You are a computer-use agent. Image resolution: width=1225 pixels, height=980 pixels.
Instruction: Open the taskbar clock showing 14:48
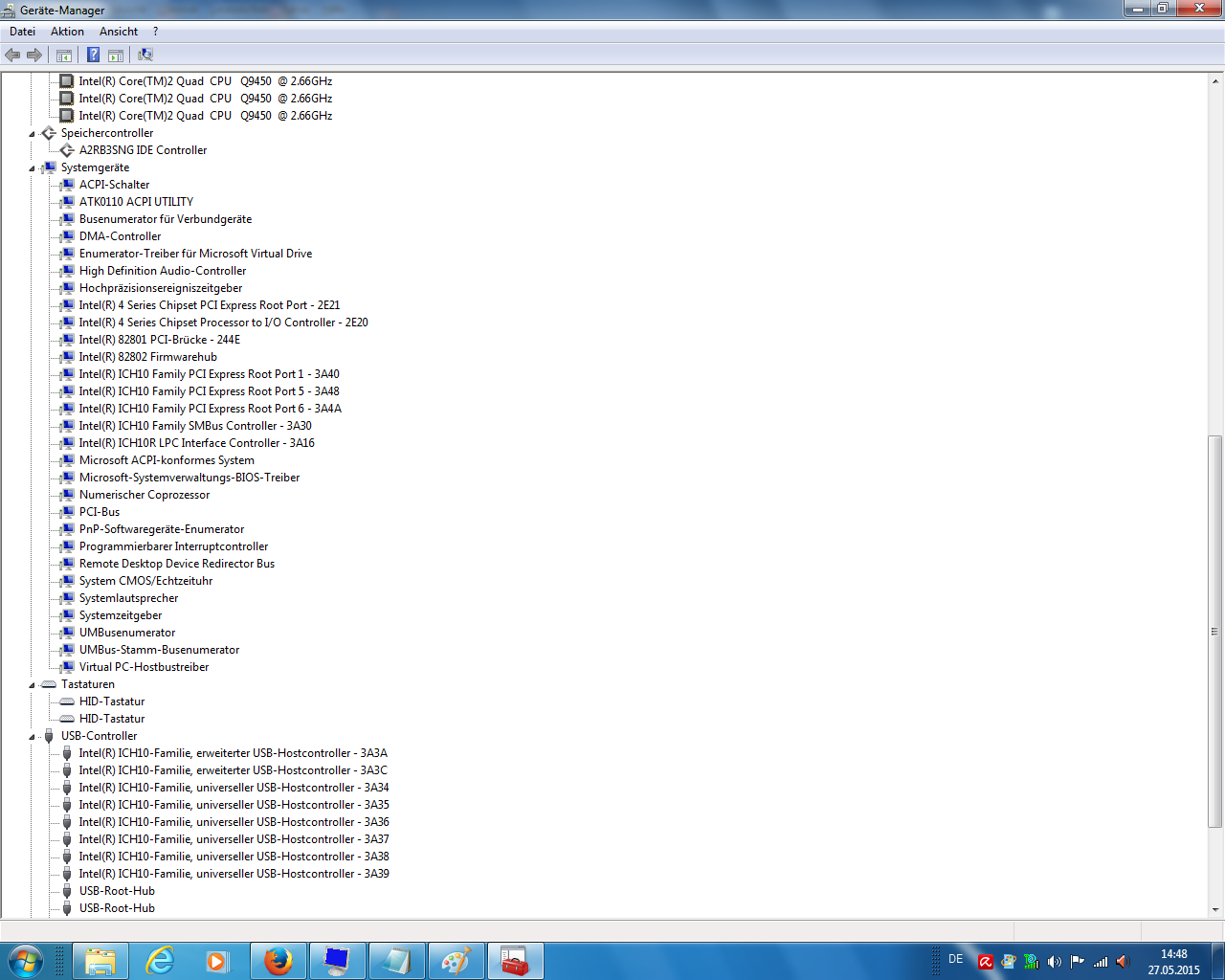[x=1174, y=962]
